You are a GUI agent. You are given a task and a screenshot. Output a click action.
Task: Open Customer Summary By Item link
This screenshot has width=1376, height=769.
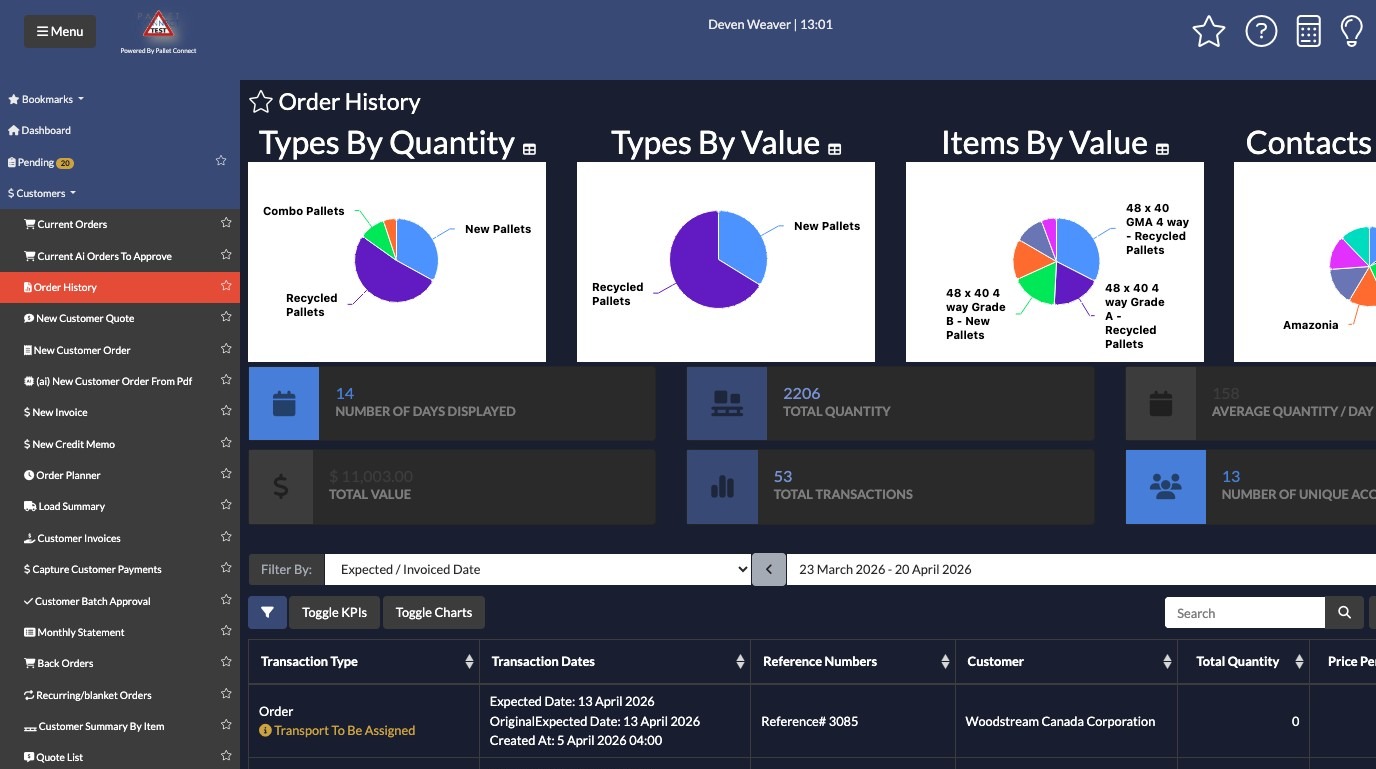pyautogui.click(x=94, y=726)
